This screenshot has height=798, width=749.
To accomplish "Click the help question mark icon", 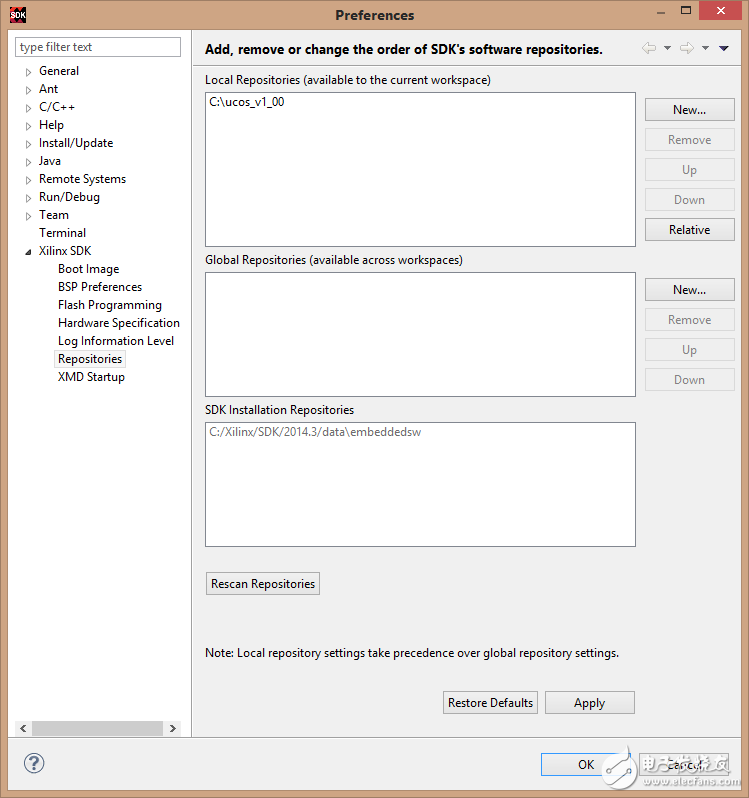I will pos(34,764).
